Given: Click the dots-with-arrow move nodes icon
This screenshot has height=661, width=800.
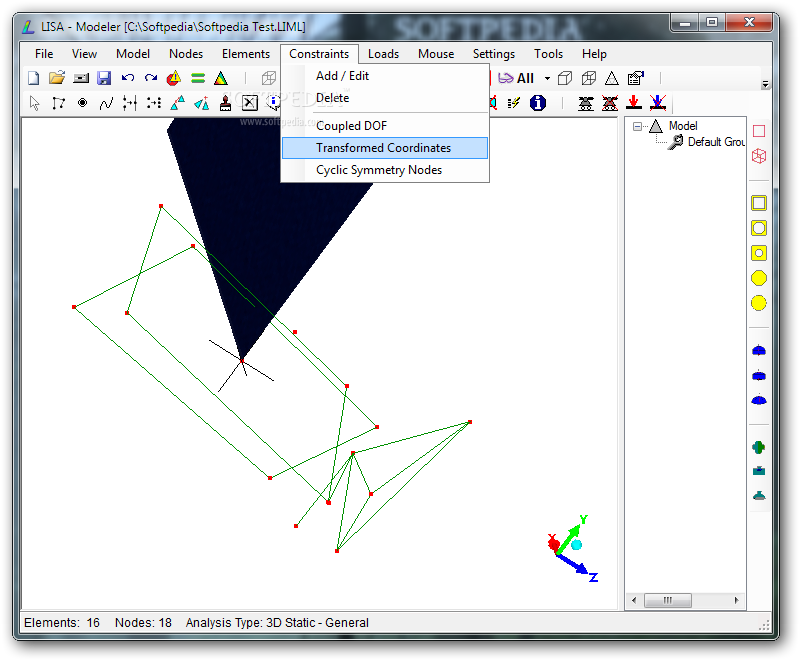Looking at the screenshot, I should tap(154, 103).
